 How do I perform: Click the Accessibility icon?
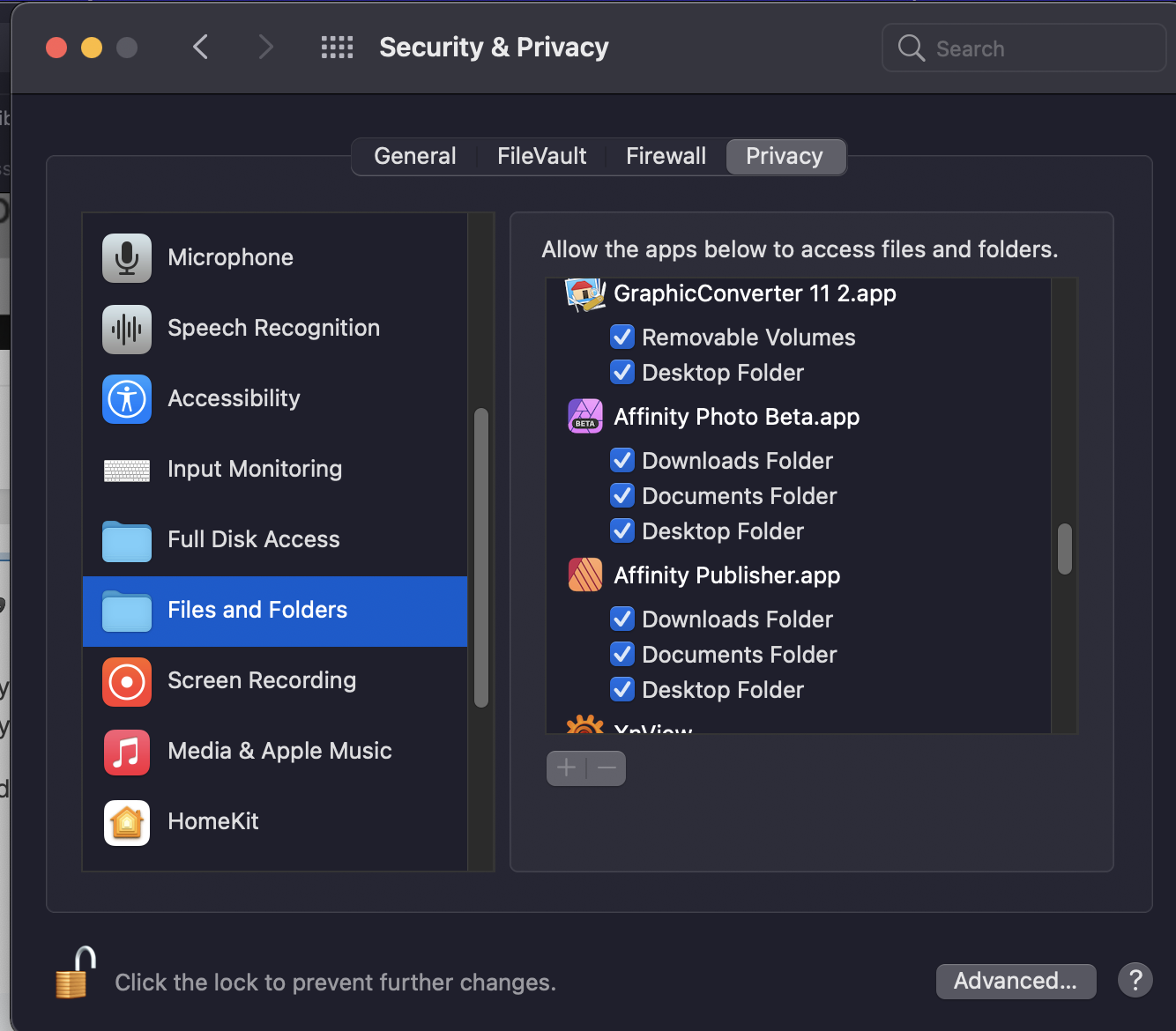coord(127,399)
